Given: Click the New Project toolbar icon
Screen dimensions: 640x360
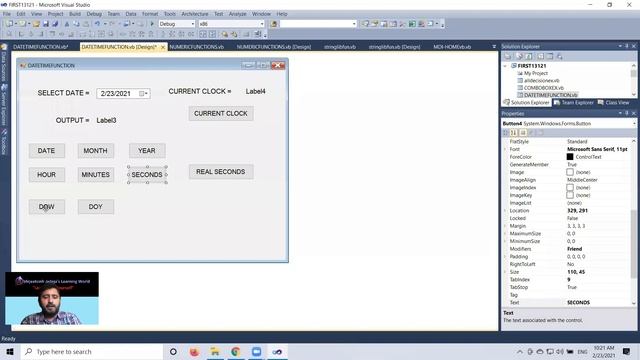Looking at the screenshot, I should pos(9,24).
